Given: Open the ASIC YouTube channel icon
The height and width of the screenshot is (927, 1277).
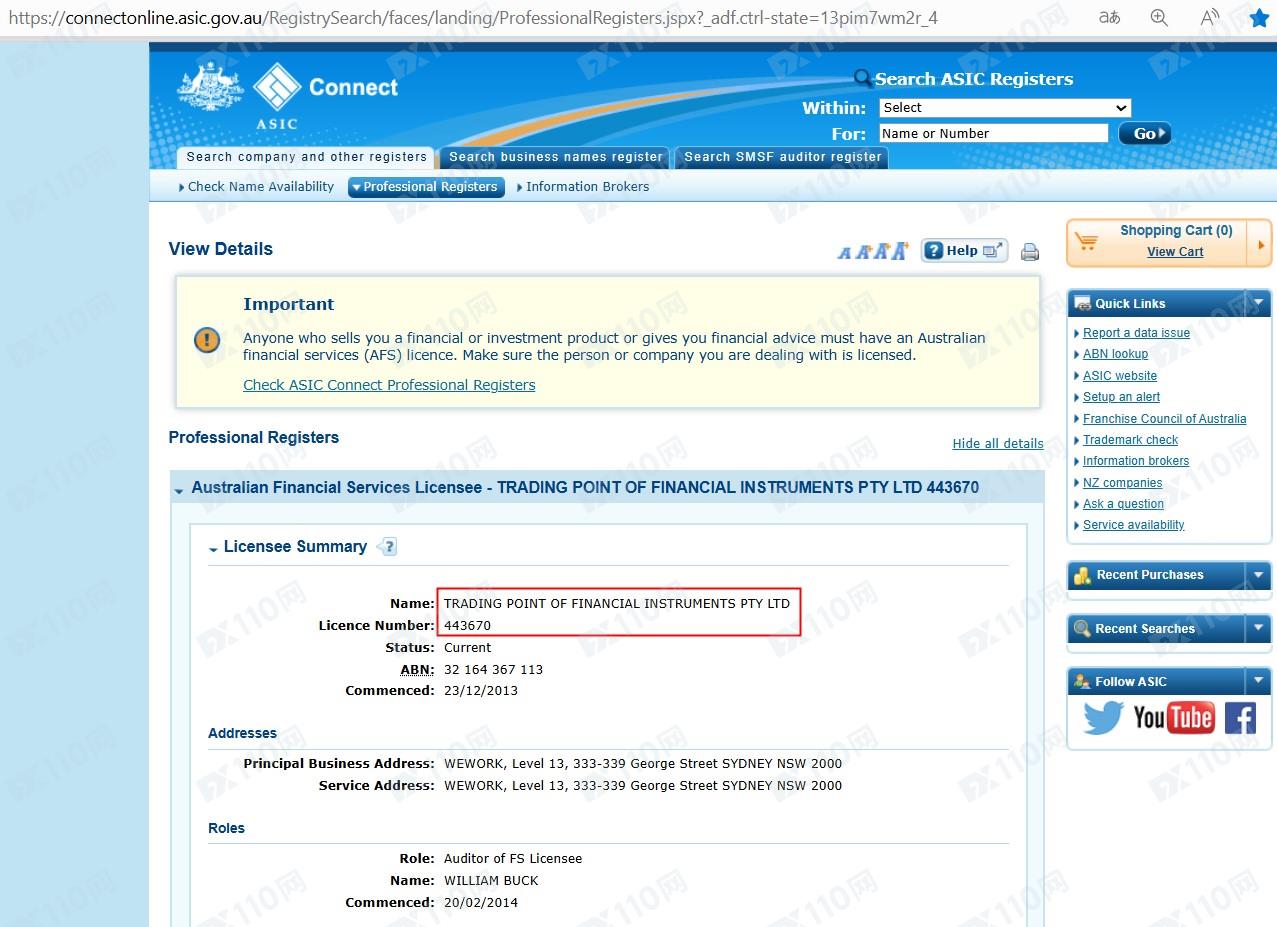Looking at the screenshot, I should (1173, 717).
